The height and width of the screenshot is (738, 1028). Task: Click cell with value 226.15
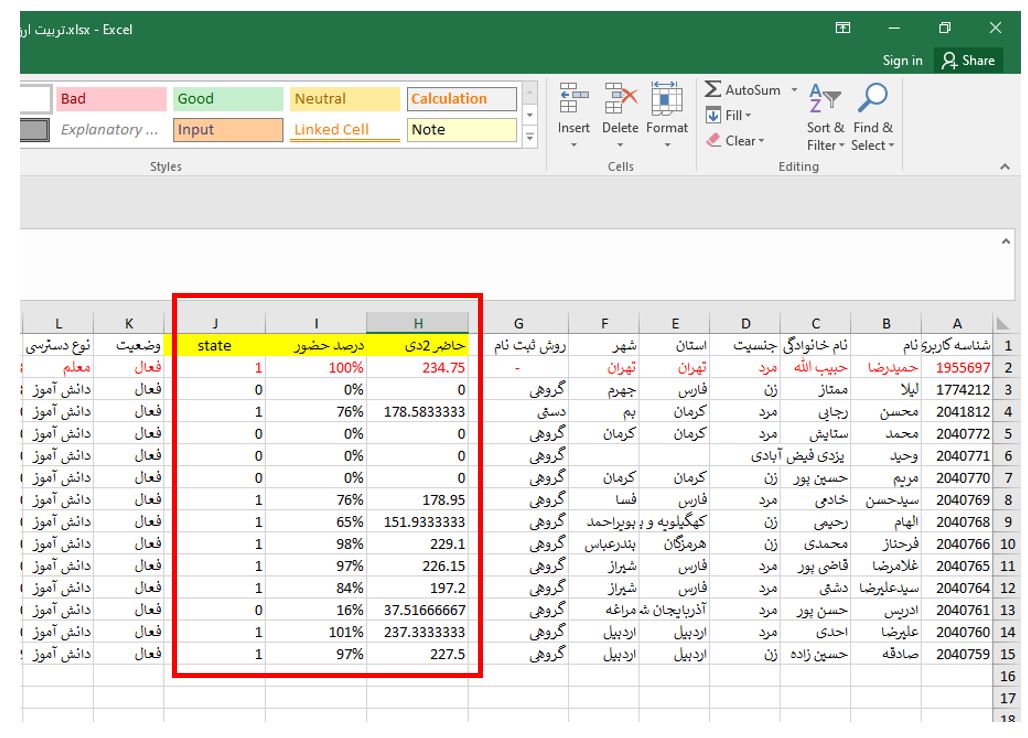(418, 566)
